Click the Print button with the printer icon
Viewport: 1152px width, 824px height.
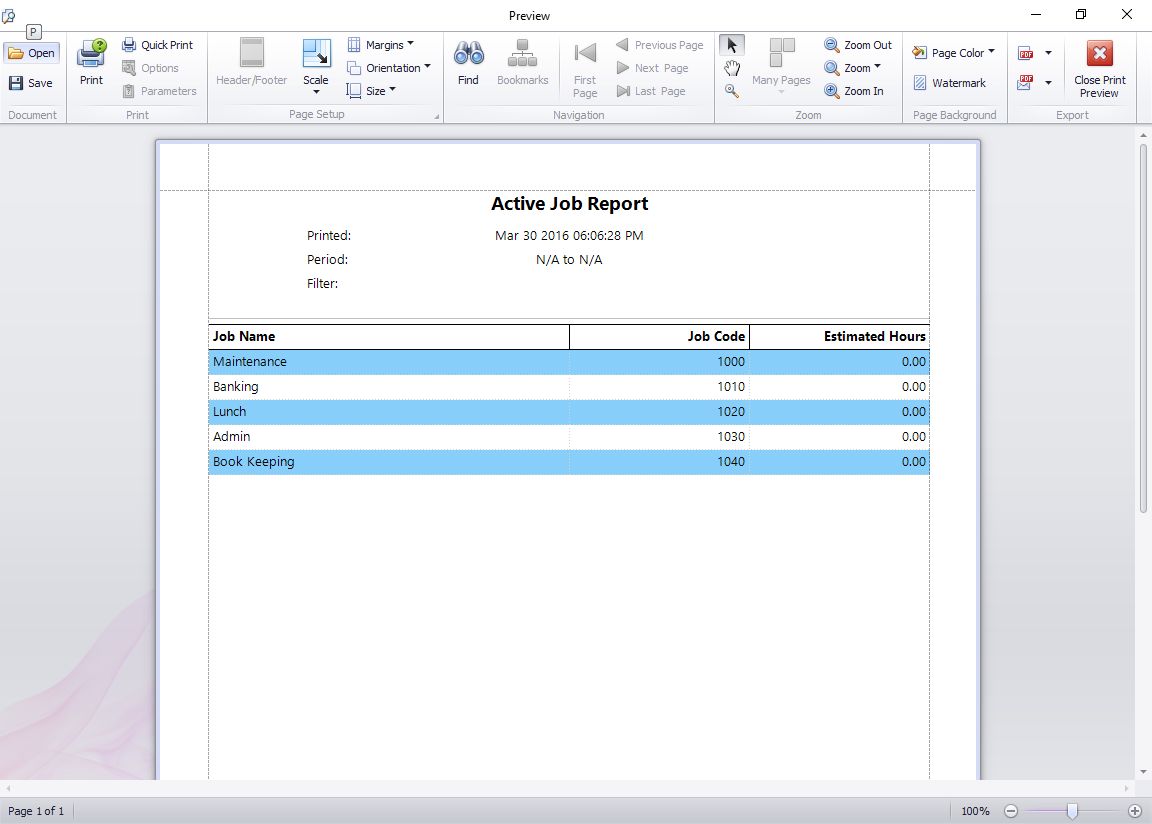[x=91, y=63]
